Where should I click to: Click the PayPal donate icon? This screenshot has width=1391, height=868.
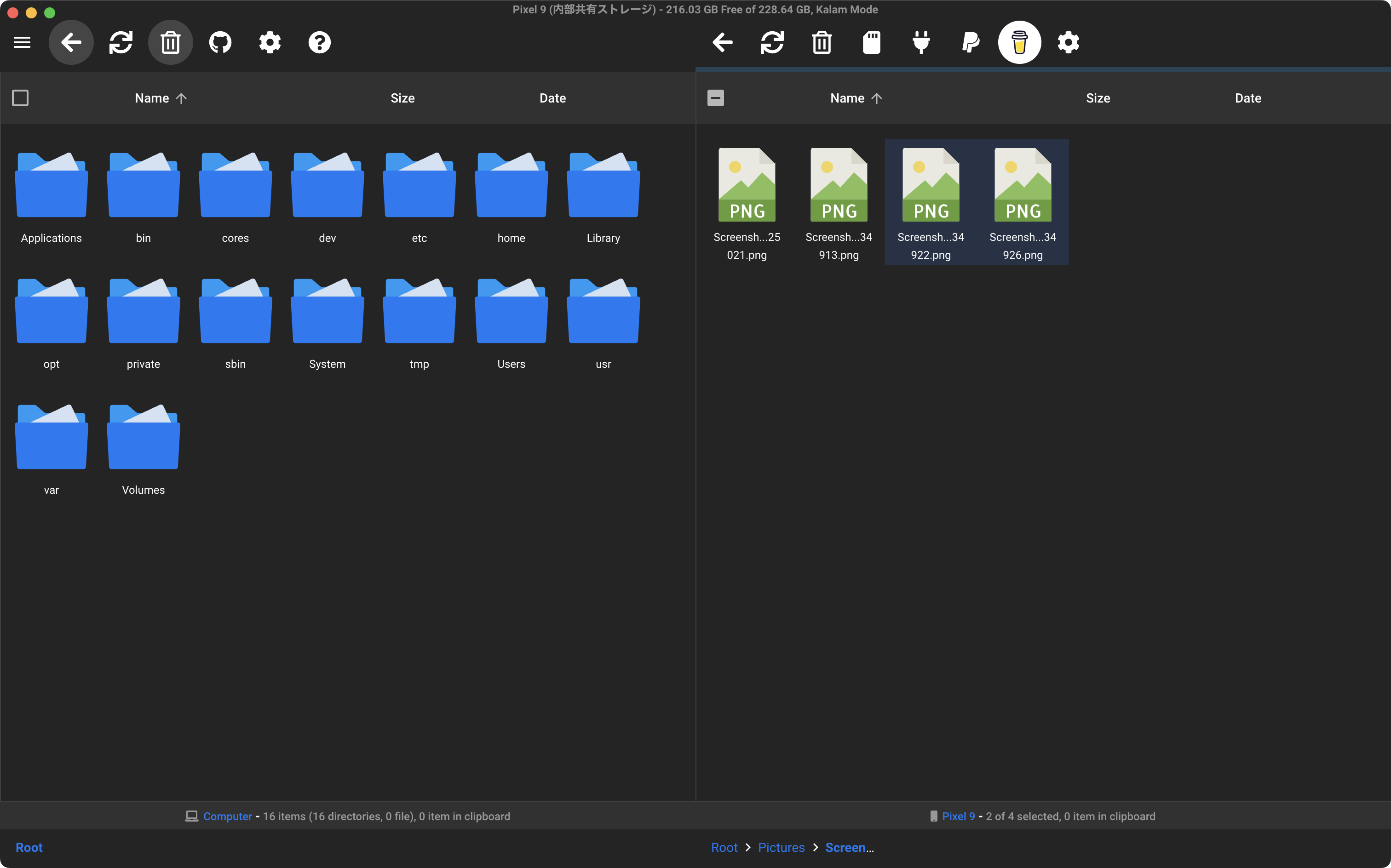(x=970, y=42)
